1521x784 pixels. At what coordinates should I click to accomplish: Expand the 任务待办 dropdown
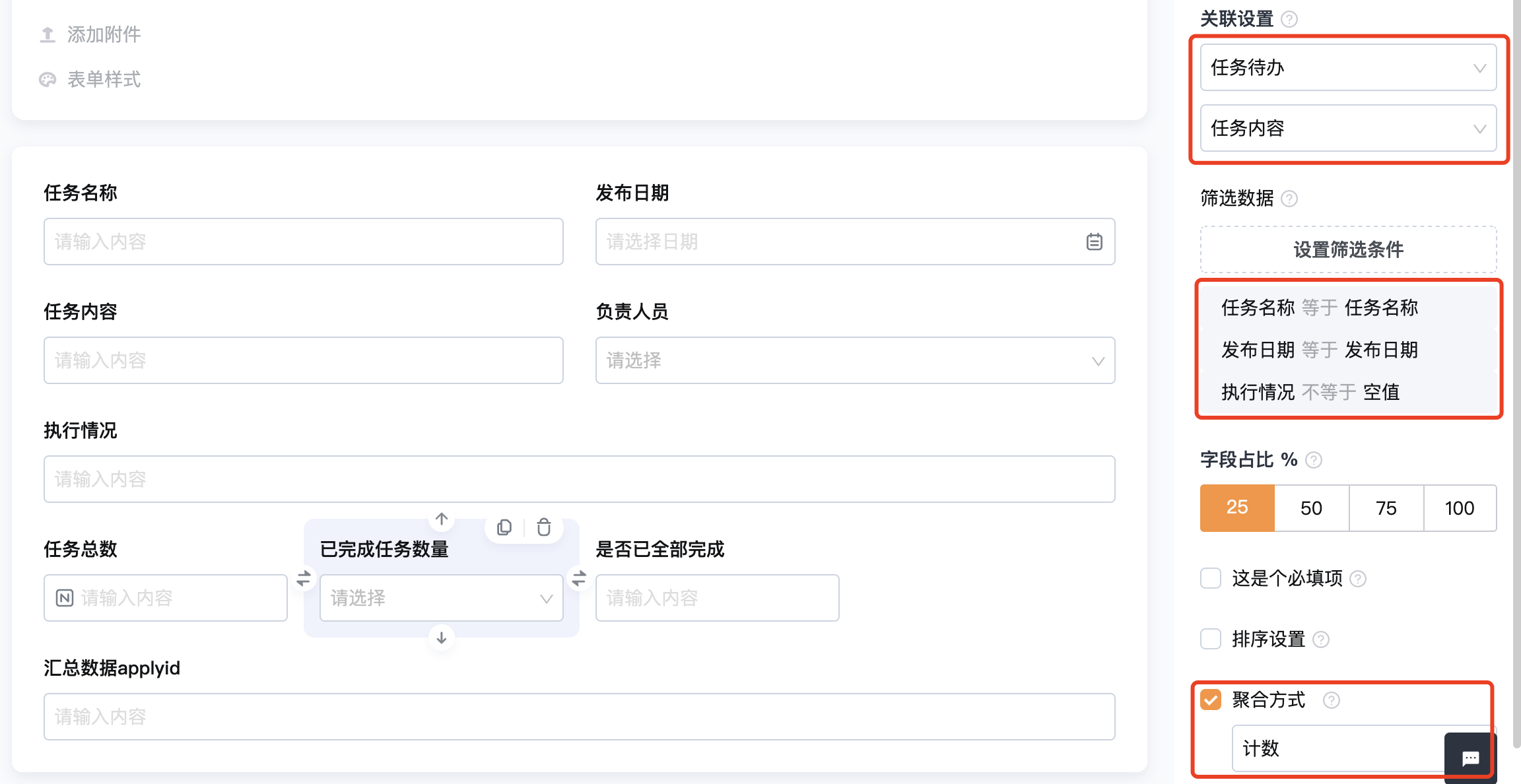pos(1348,67)
